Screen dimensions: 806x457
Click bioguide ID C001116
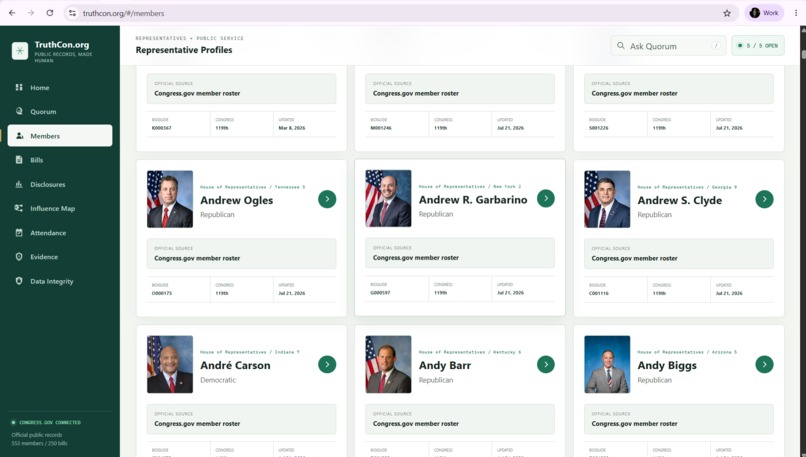tap(599, 293)
